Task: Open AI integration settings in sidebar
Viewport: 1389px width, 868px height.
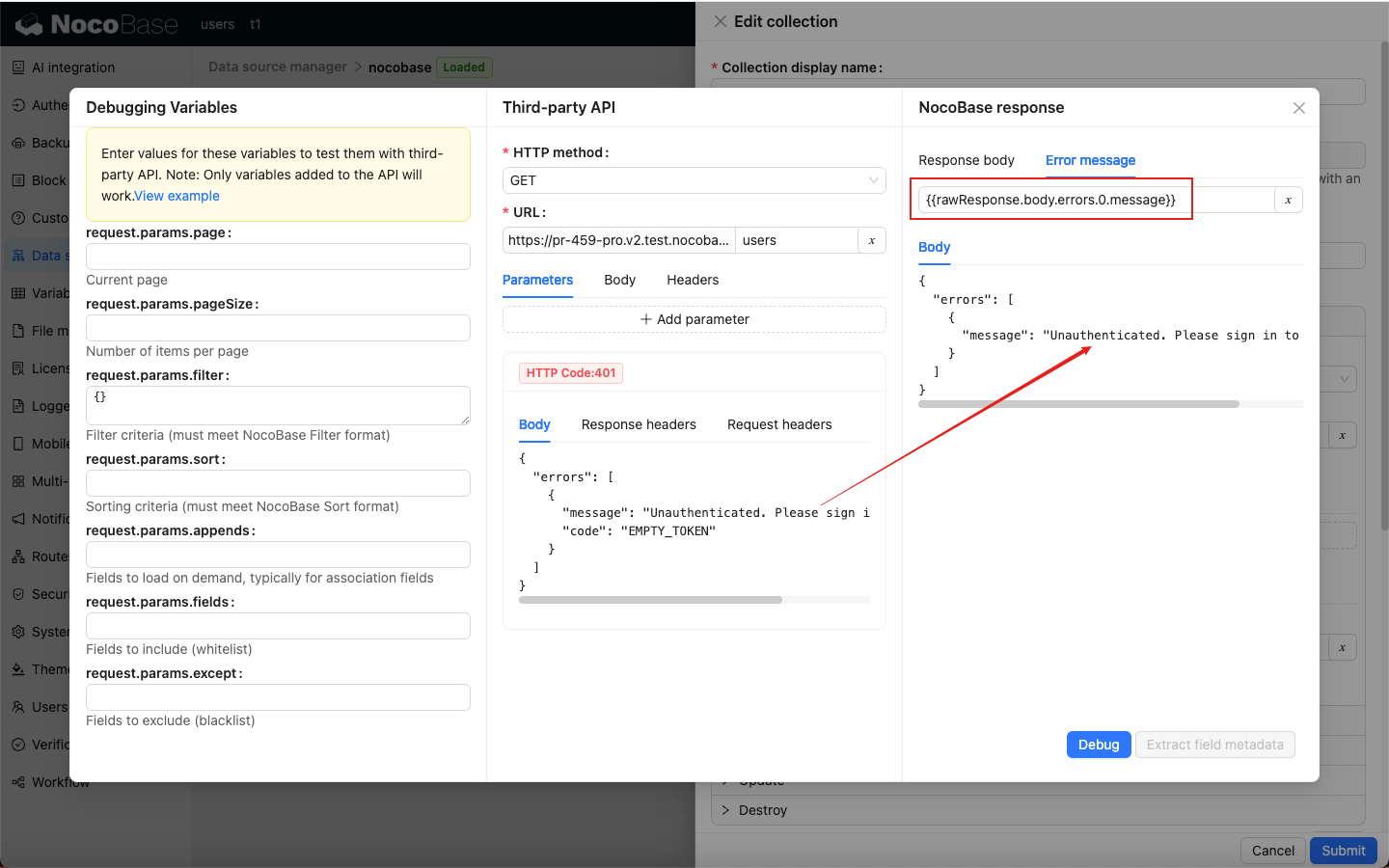Action: tap(72, 68)
